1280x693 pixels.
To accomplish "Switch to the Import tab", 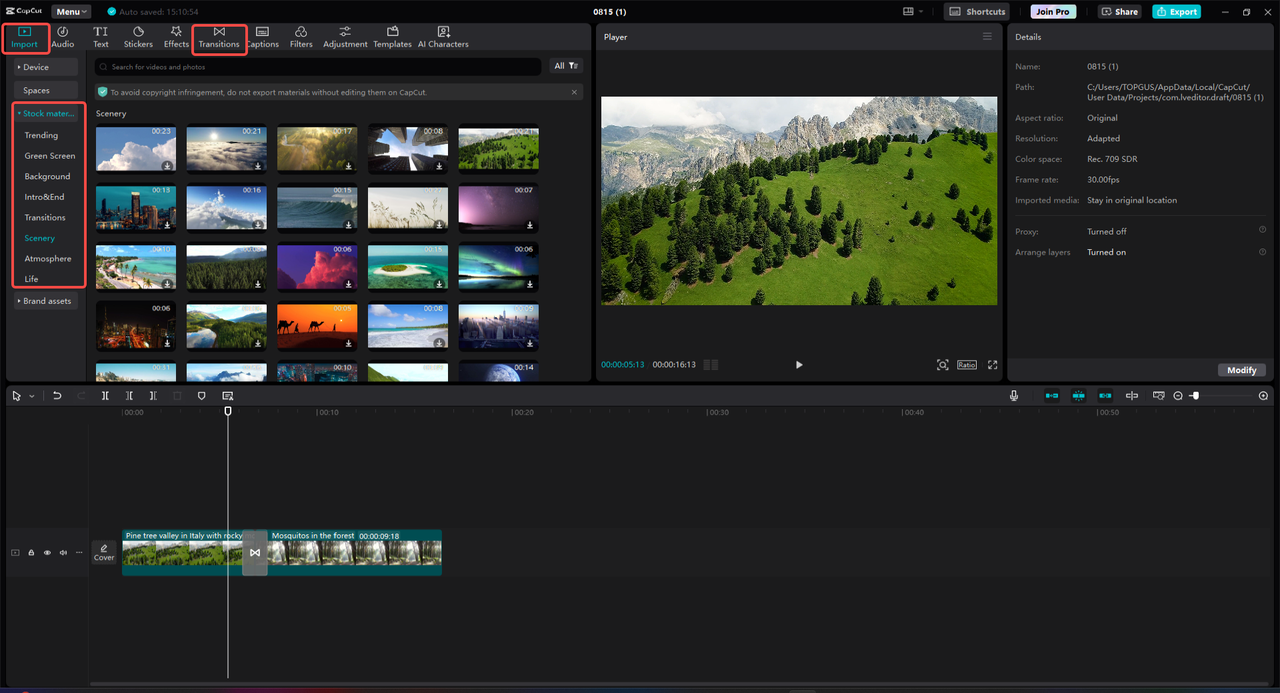I will pos(24,38).
